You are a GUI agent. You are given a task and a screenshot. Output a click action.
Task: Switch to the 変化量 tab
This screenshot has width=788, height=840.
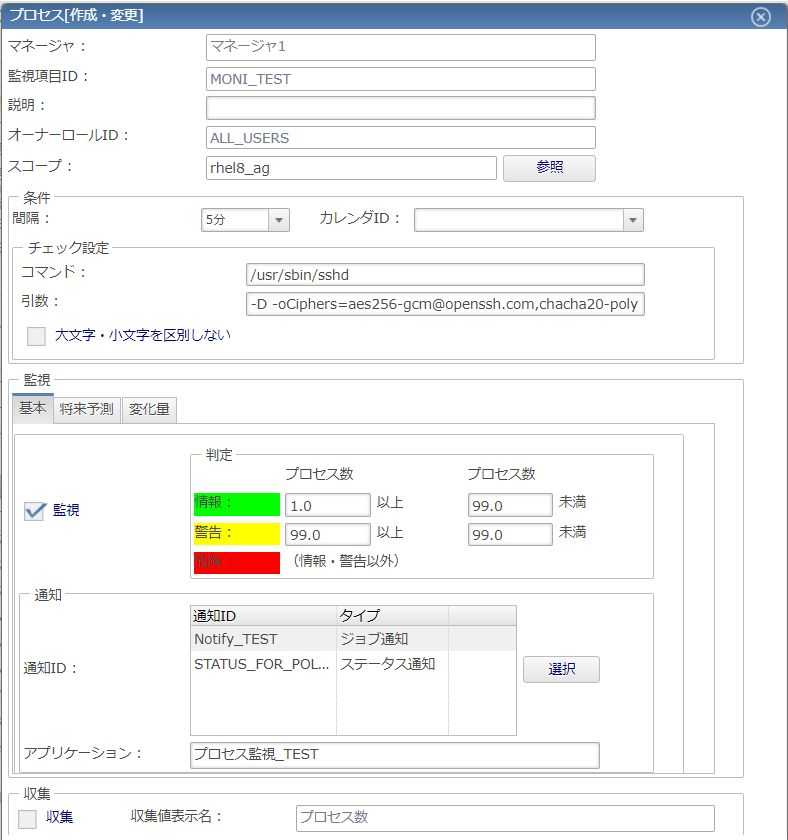pos(149,410)
